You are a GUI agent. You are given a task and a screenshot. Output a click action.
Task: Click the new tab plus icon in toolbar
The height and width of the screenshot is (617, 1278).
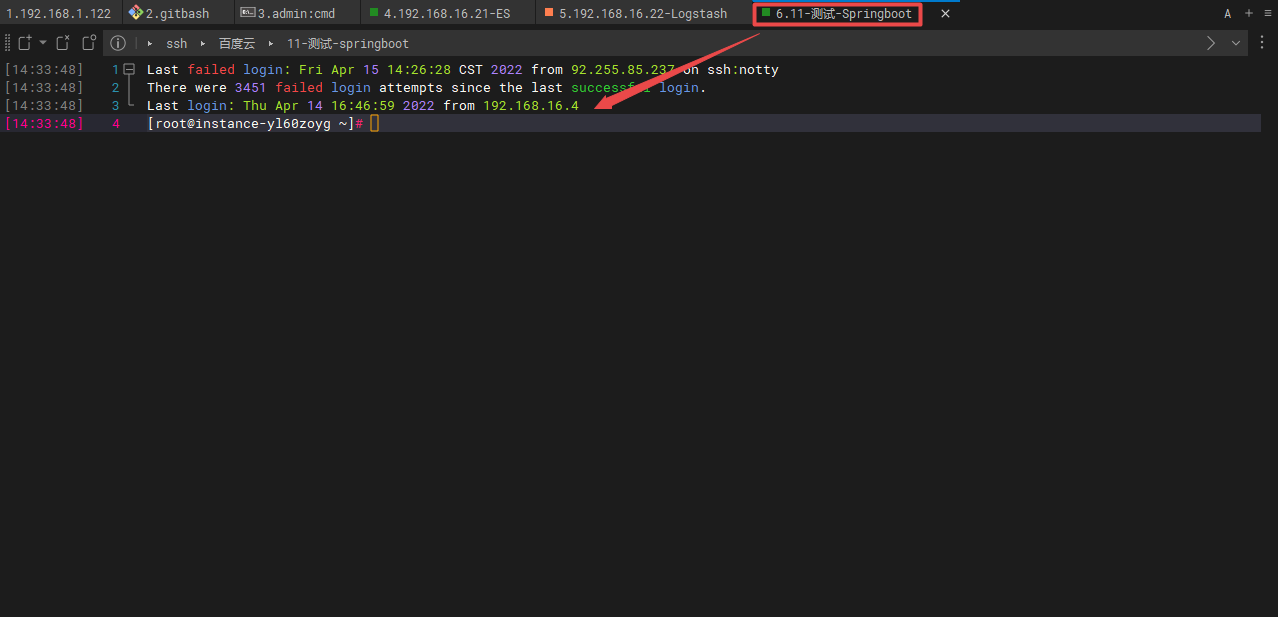(25, 43)
